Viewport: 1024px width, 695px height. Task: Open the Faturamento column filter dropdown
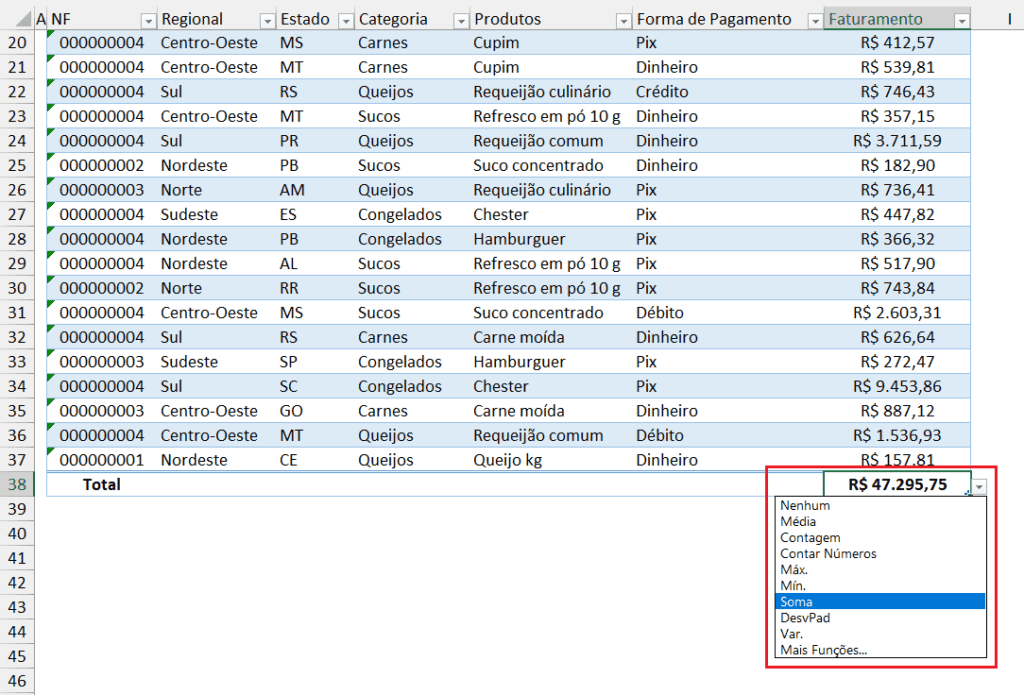961,20
